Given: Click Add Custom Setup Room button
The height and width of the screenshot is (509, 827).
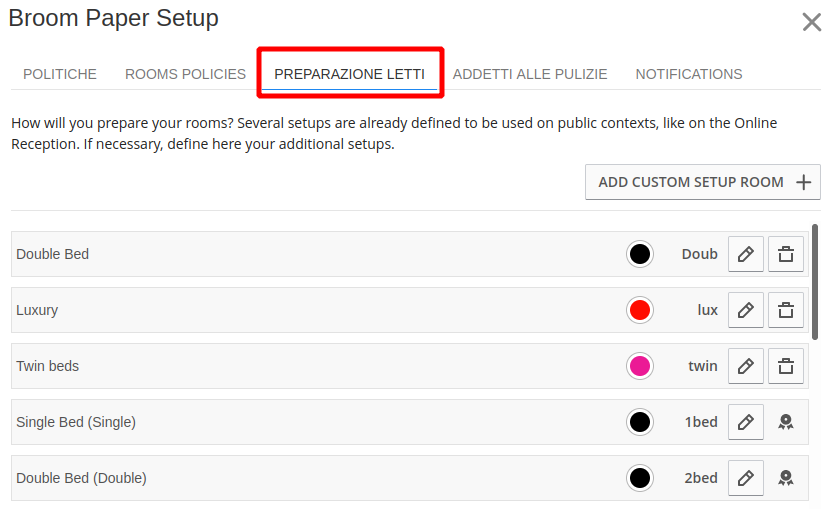Looking at the screenshot, I should click(703, 183).
